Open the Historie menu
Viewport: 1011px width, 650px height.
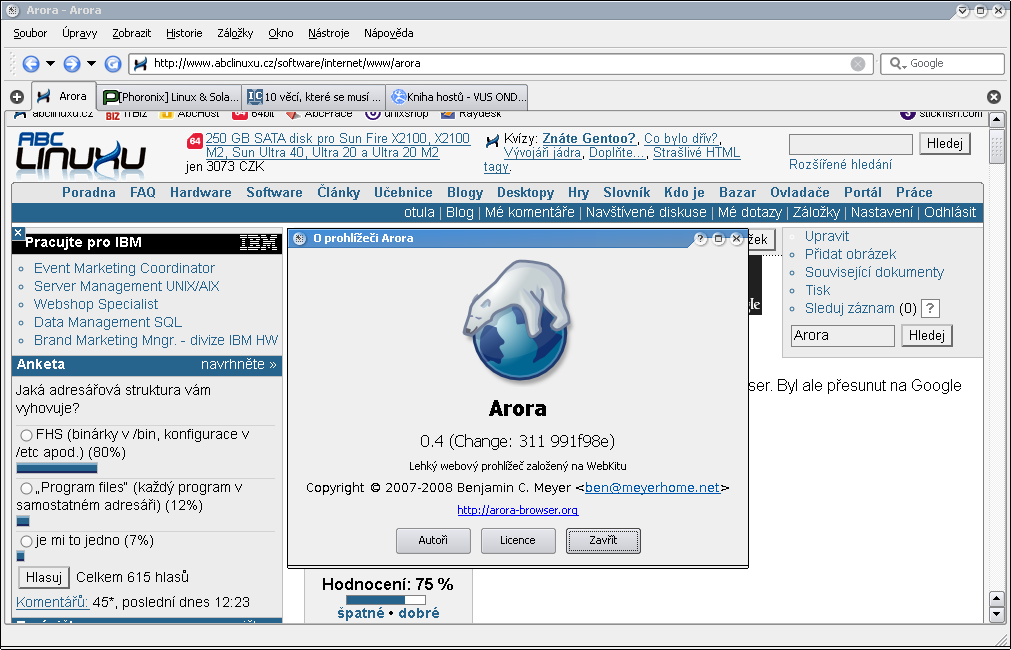pos(184,33)
